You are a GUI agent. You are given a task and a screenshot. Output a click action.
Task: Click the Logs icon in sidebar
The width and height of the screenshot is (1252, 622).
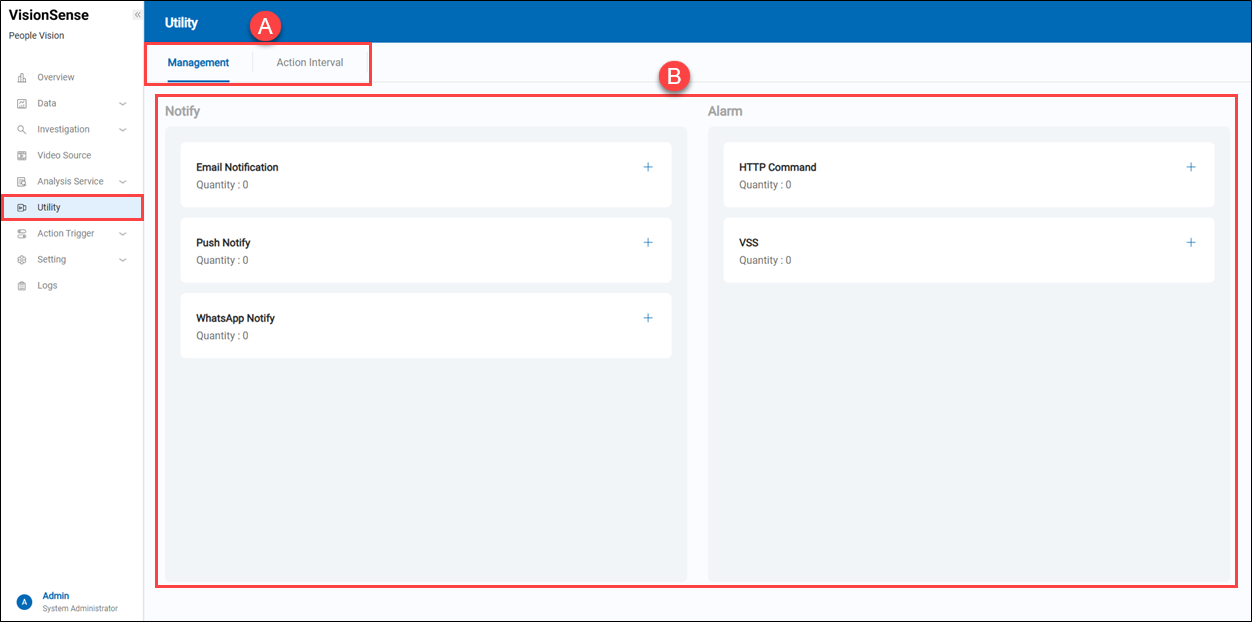pyautogui.click(x=22, y=286)
